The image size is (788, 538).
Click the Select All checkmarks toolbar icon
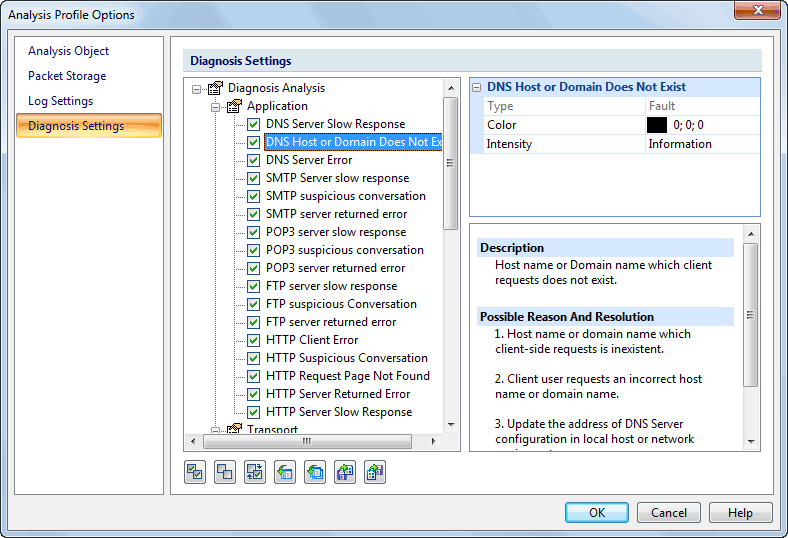tap(195, 473)
